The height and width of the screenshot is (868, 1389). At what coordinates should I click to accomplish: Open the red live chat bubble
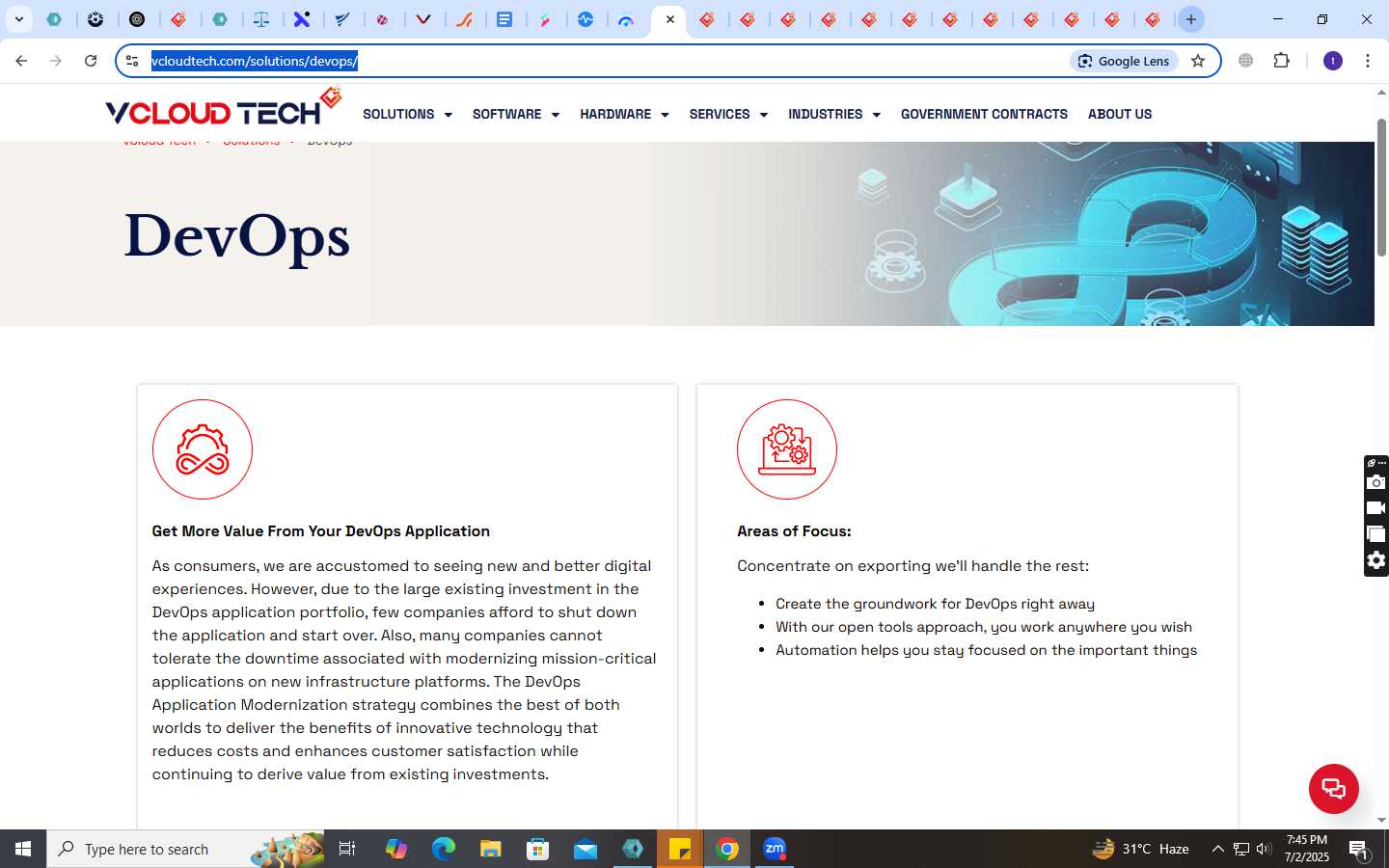pyautogui.click(x=1333, y=788)
